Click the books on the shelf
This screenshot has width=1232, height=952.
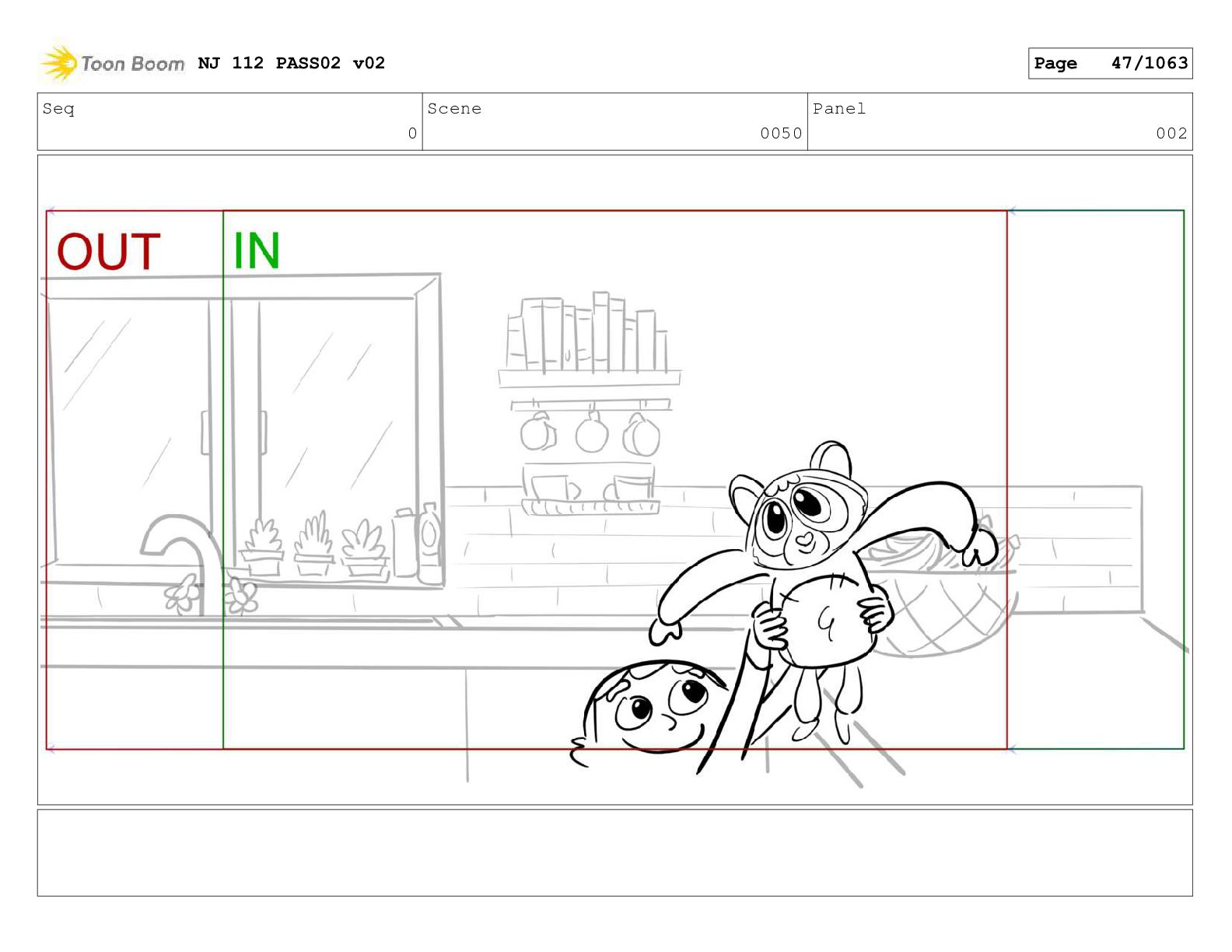tap(587, 334)
